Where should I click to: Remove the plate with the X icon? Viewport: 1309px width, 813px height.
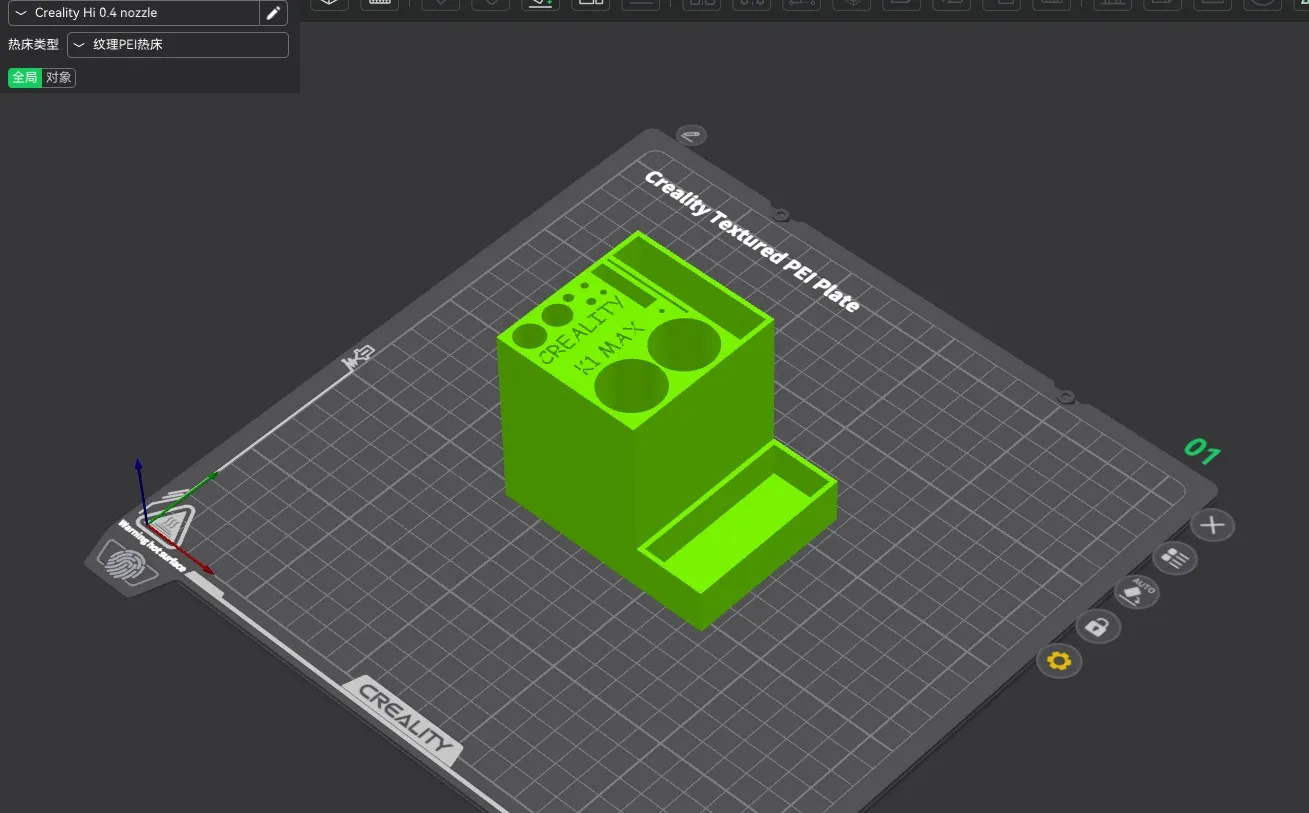(1212, 525)
